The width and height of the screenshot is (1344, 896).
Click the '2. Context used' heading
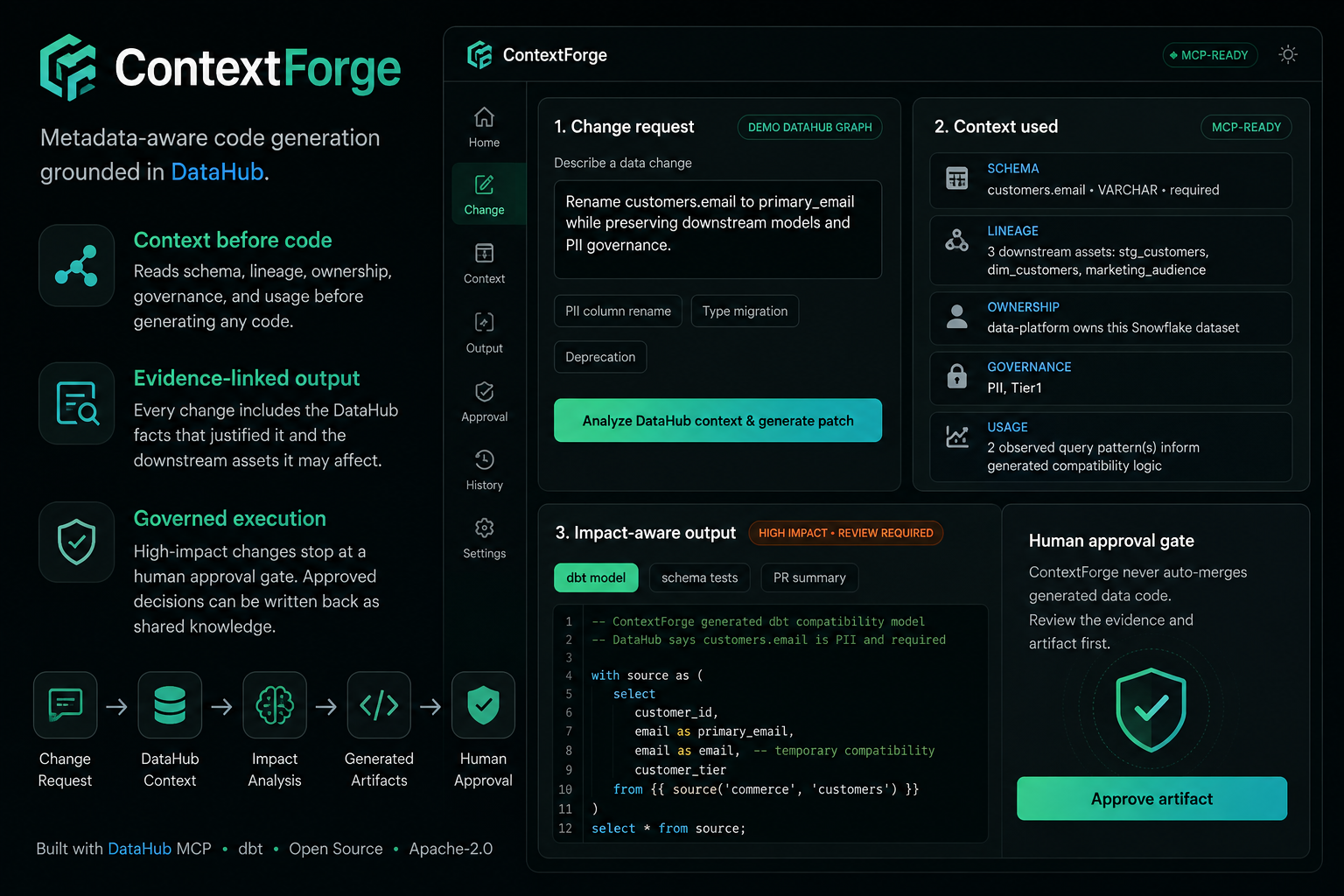tap(996, 127)
